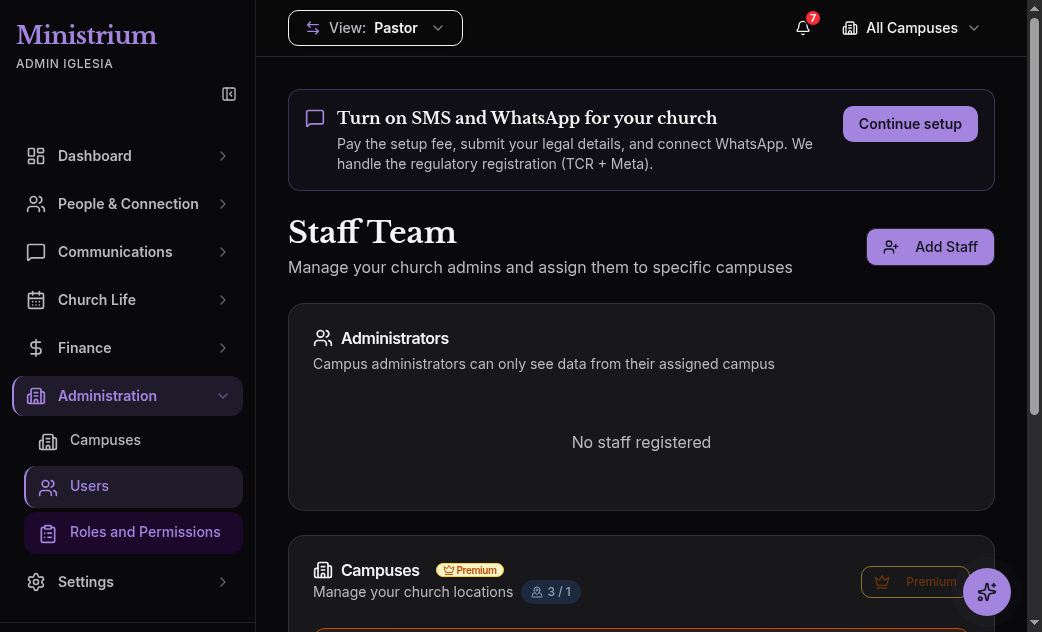Go to Campuses submenu item
The image size is (1042, 632).
pos(134,441)
